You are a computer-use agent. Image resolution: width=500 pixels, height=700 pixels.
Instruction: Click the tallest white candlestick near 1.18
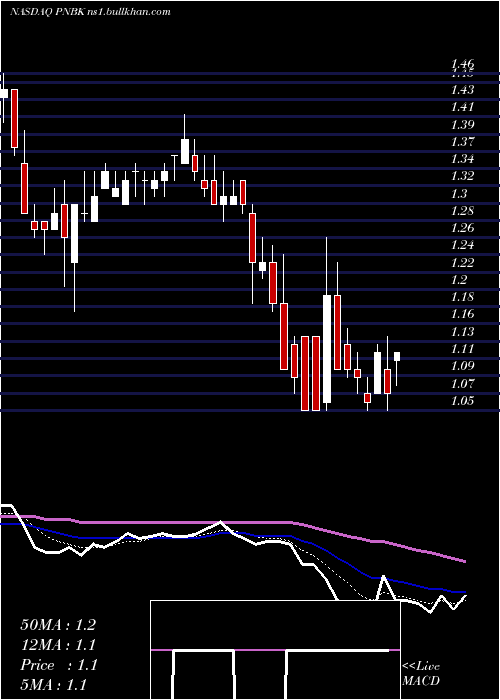(x=327, y=348)
